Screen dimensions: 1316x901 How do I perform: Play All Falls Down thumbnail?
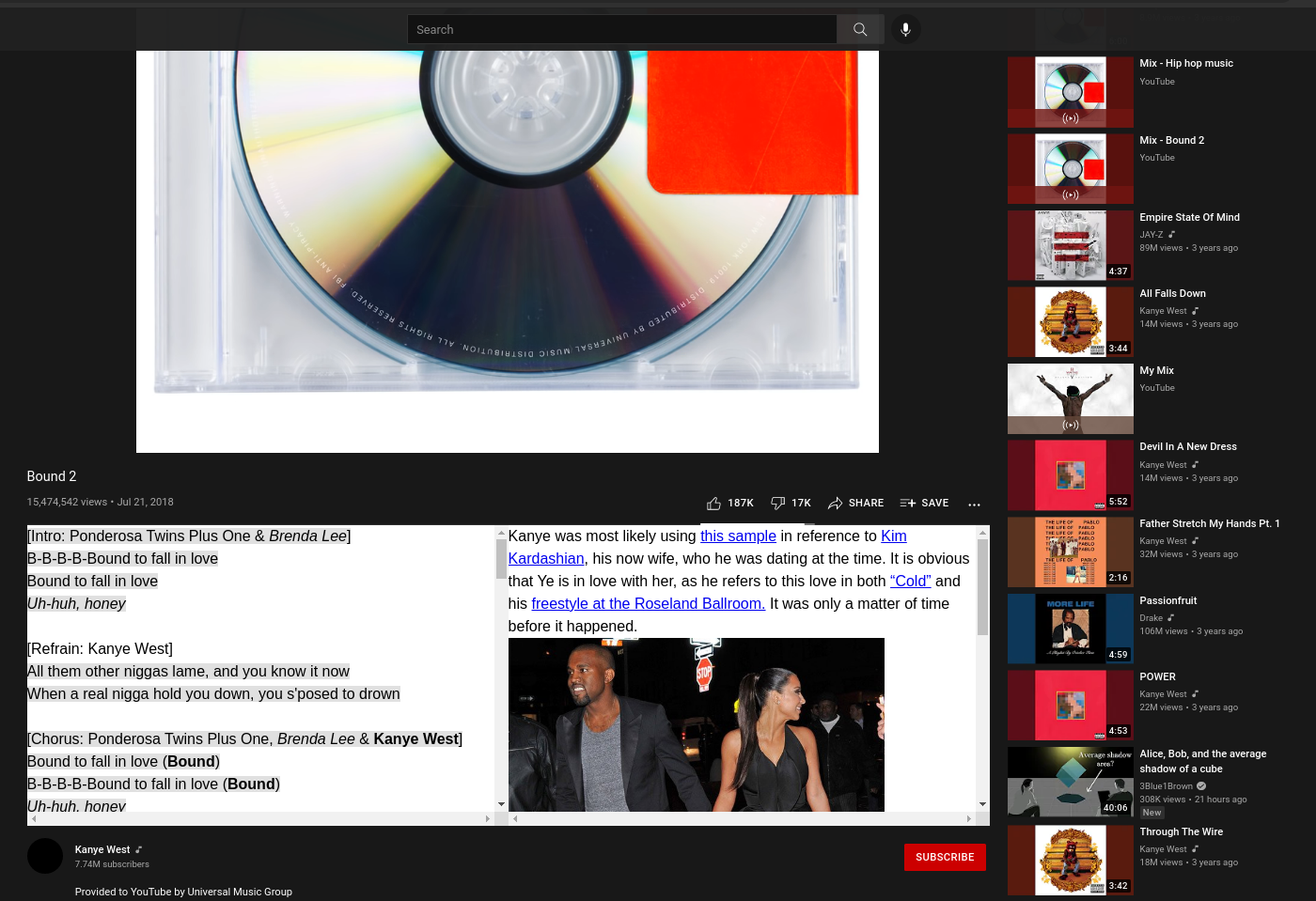click(1071, 322)
